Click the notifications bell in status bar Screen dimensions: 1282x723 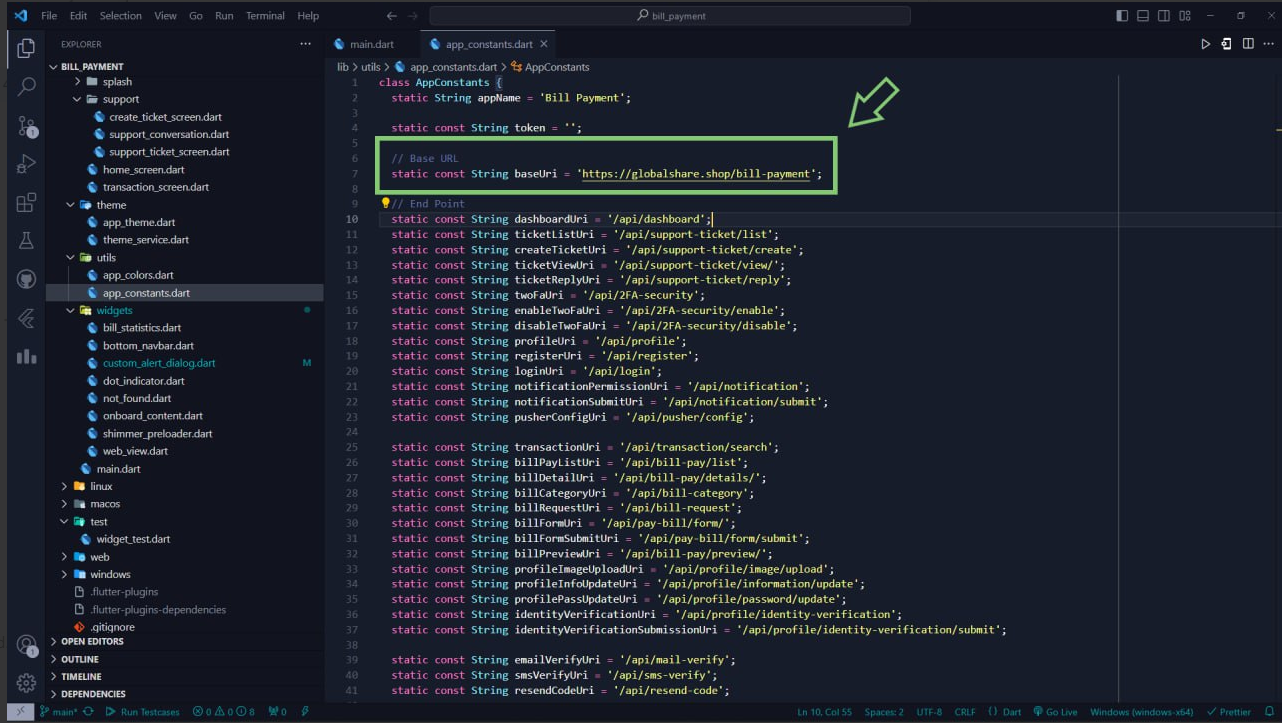[1268, 712]
